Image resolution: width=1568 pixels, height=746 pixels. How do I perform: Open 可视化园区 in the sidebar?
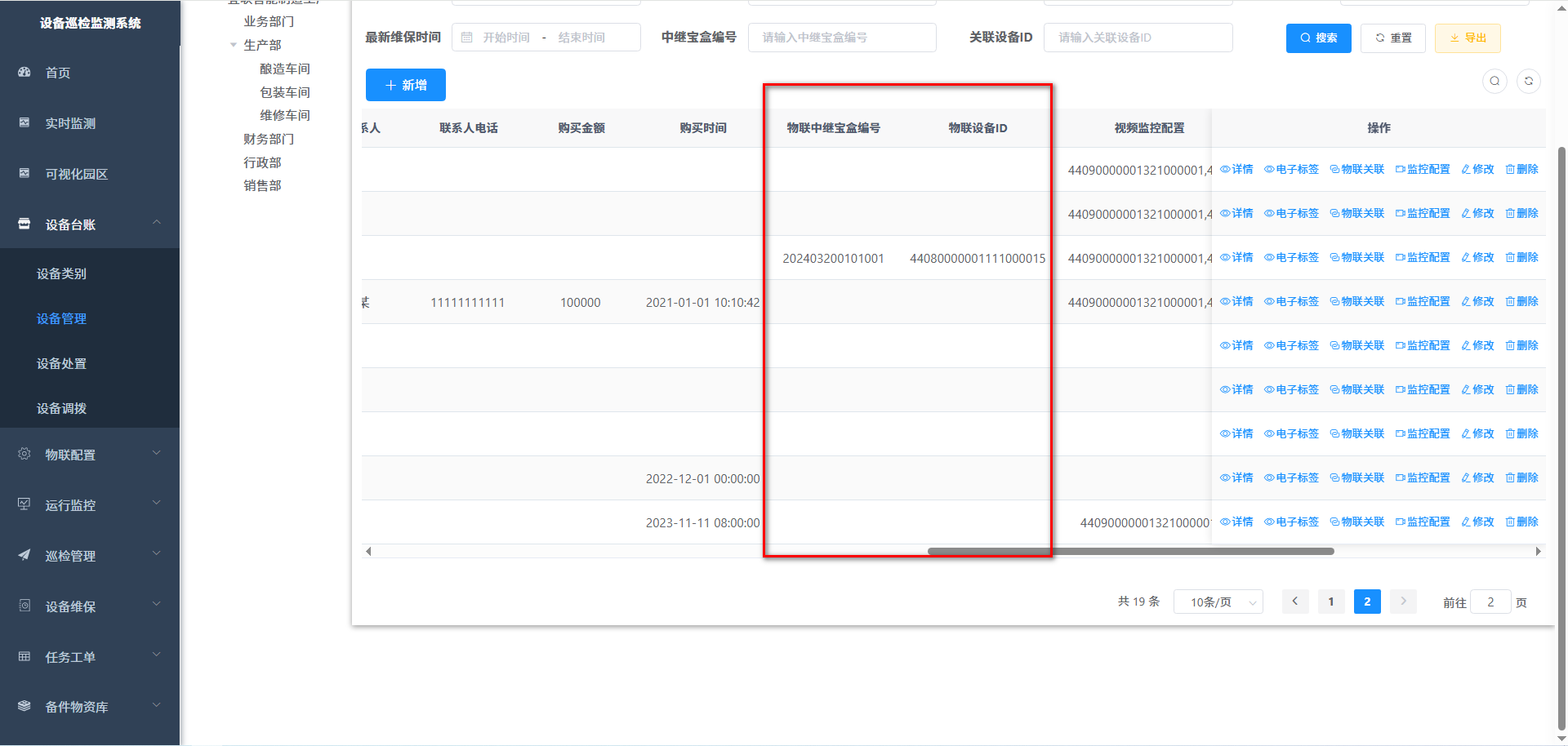tap(76, 174)
